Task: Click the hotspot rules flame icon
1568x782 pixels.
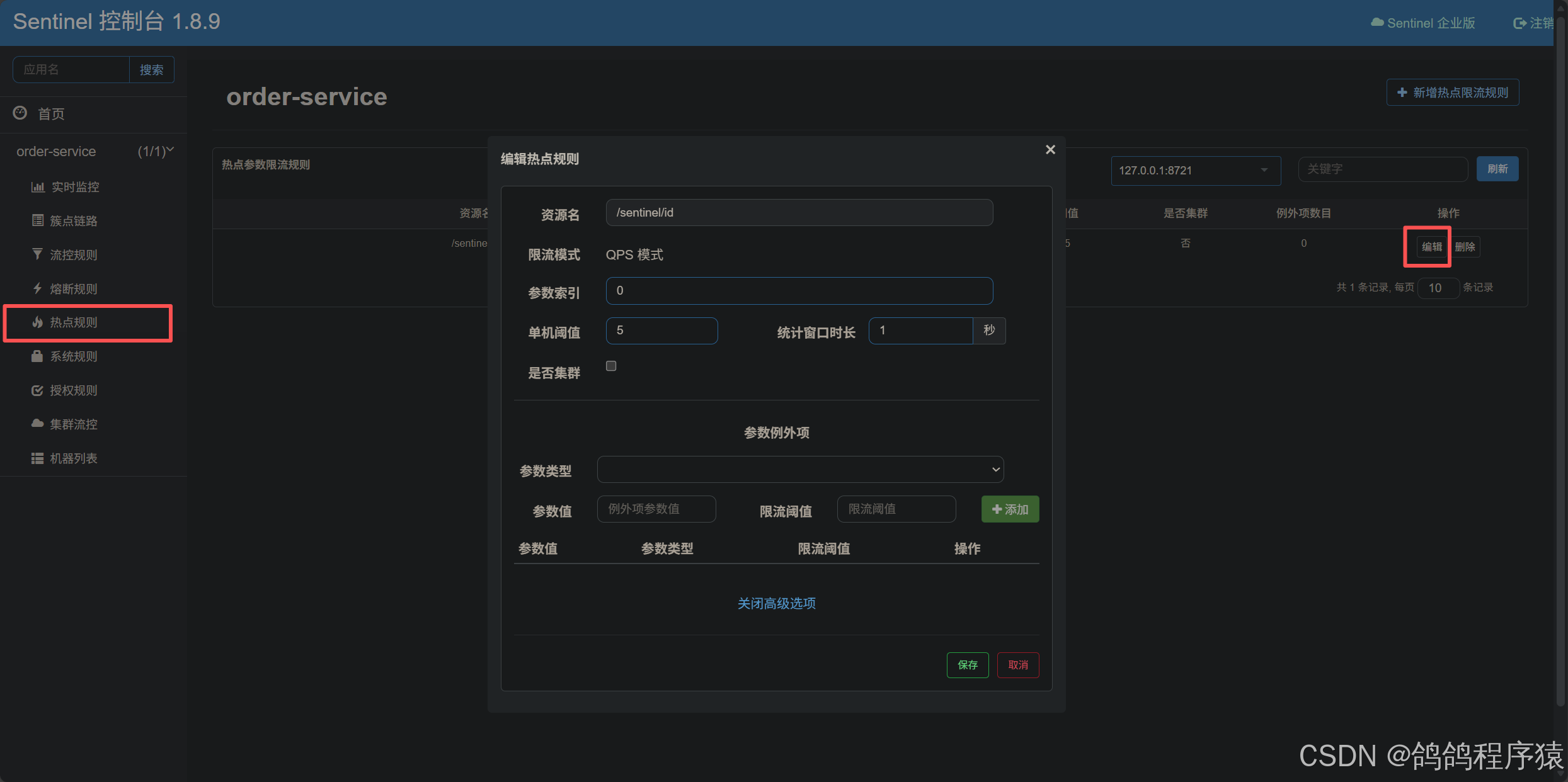Action: coord(37,322)
